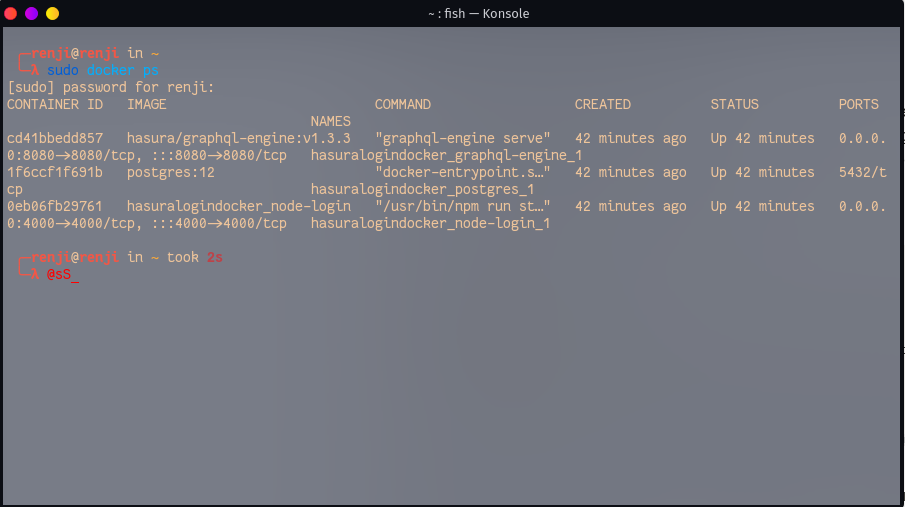Click the CONTAINER ID column header
Screen dimensions: 905x507
coord(55,104)
